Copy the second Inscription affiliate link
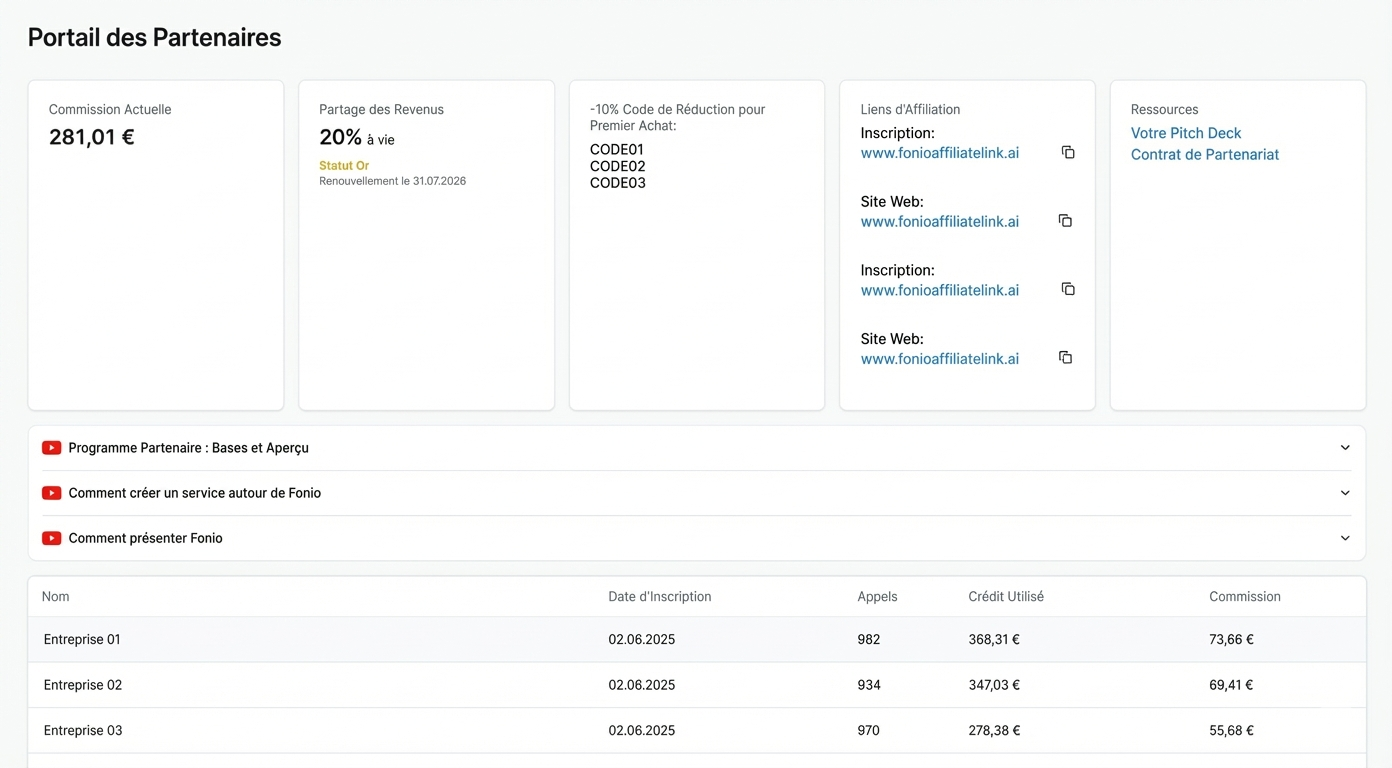Screen dimensions: 1392x768 1068,289
